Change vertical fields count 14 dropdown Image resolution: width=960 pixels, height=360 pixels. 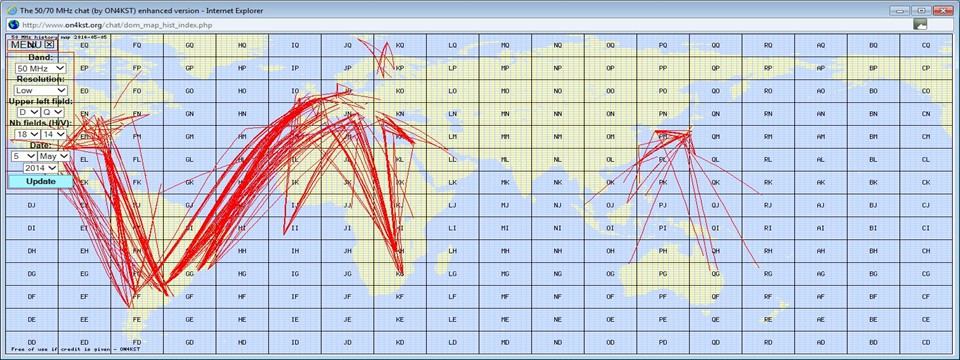coord(53,134)
